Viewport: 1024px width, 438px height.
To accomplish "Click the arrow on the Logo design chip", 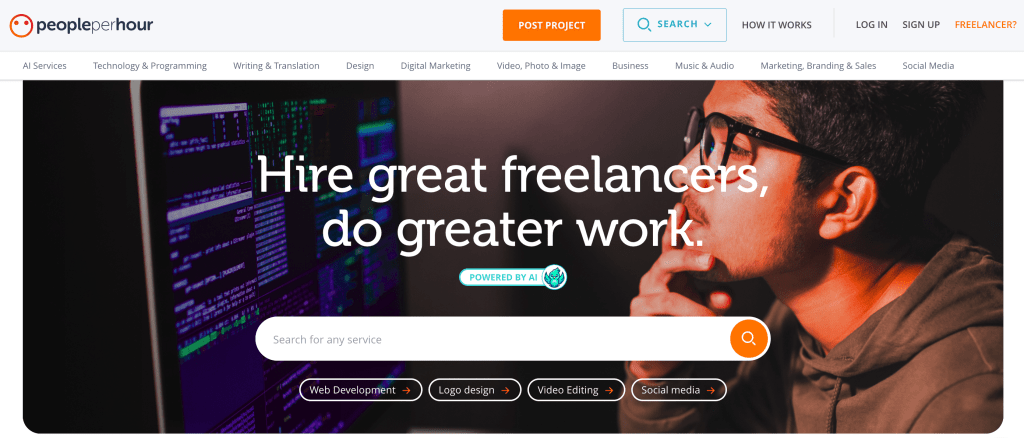I will [x=505, y=390].
